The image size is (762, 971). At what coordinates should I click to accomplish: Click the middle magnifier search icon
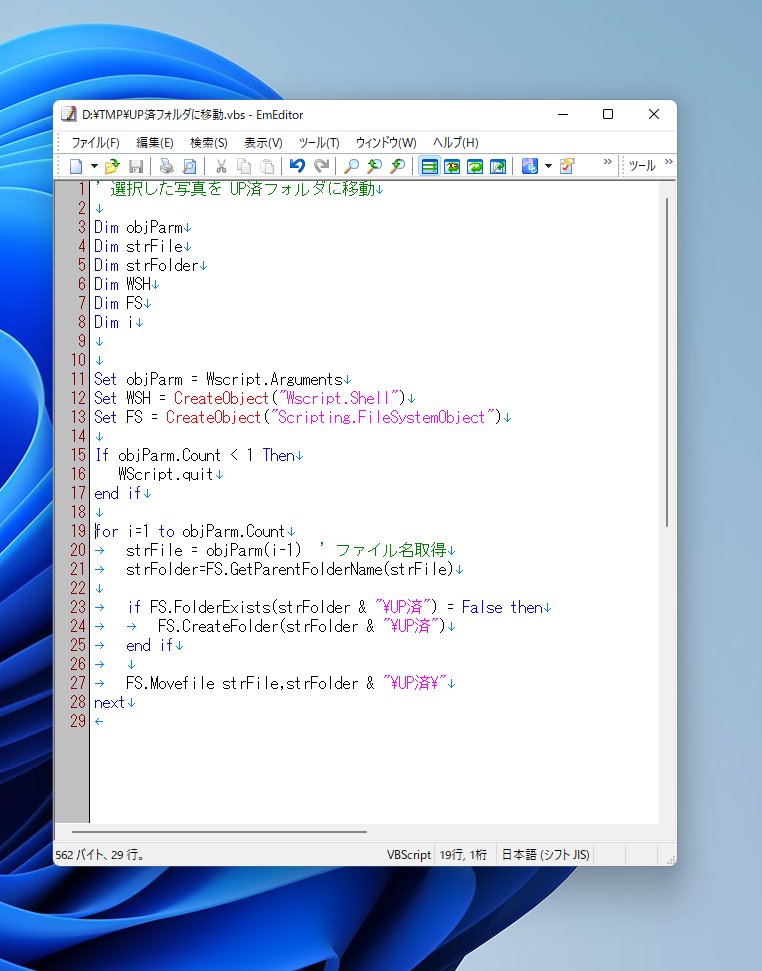(x=375, y=166)
